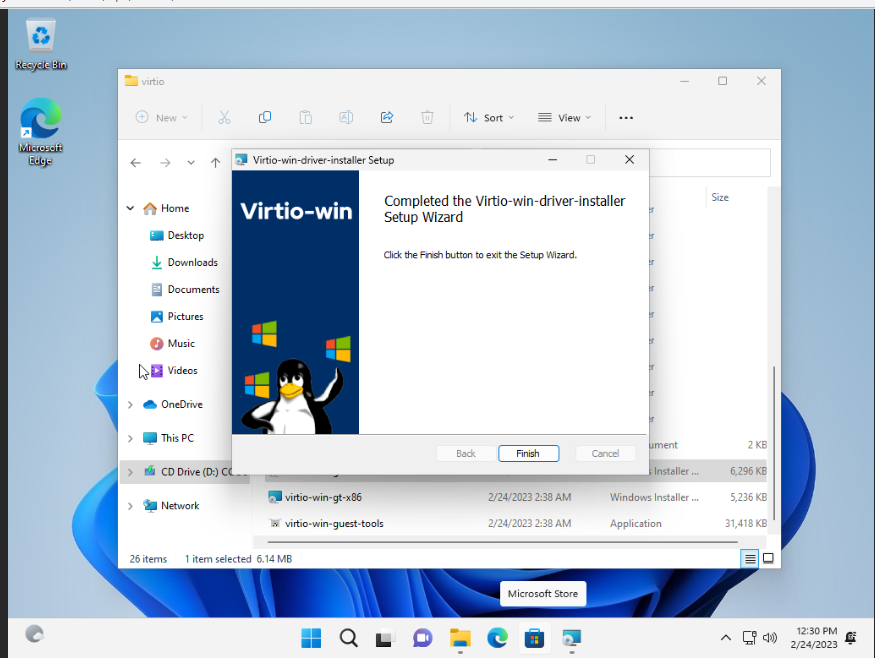875x658 pixels.
Task: Open the View dropdown in Explorer
Action: click(x=564, y=118)
